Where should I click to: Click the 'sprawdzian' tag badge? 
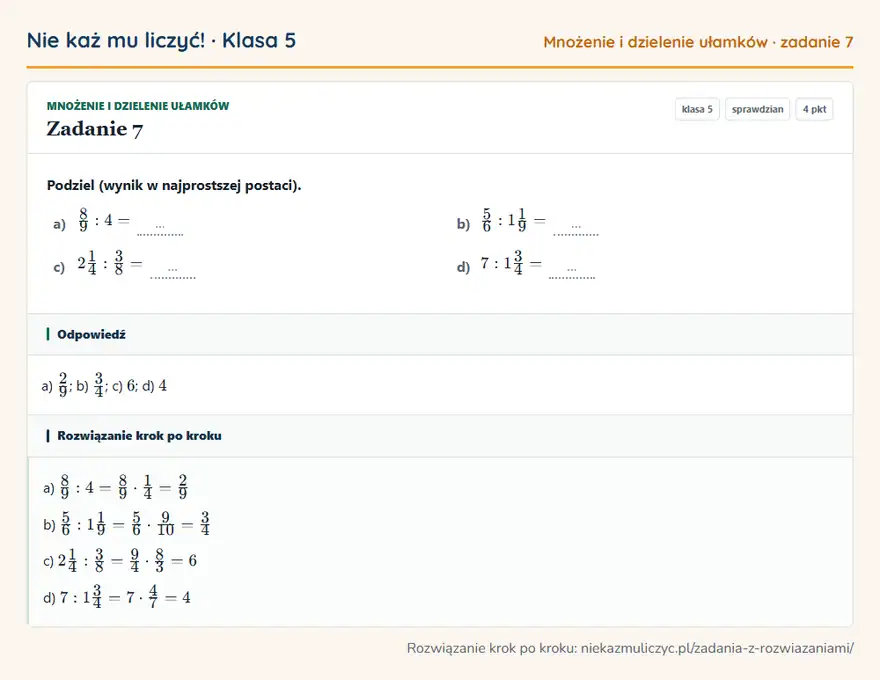[758, 109]
